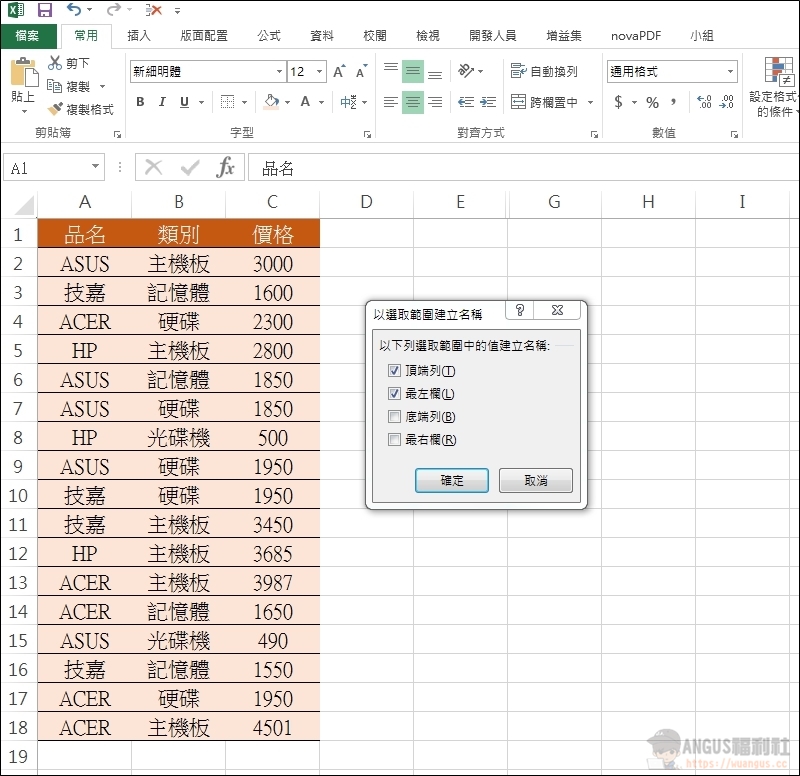Open the font name dropdown
Screen dimensions: 800x776
279,72
